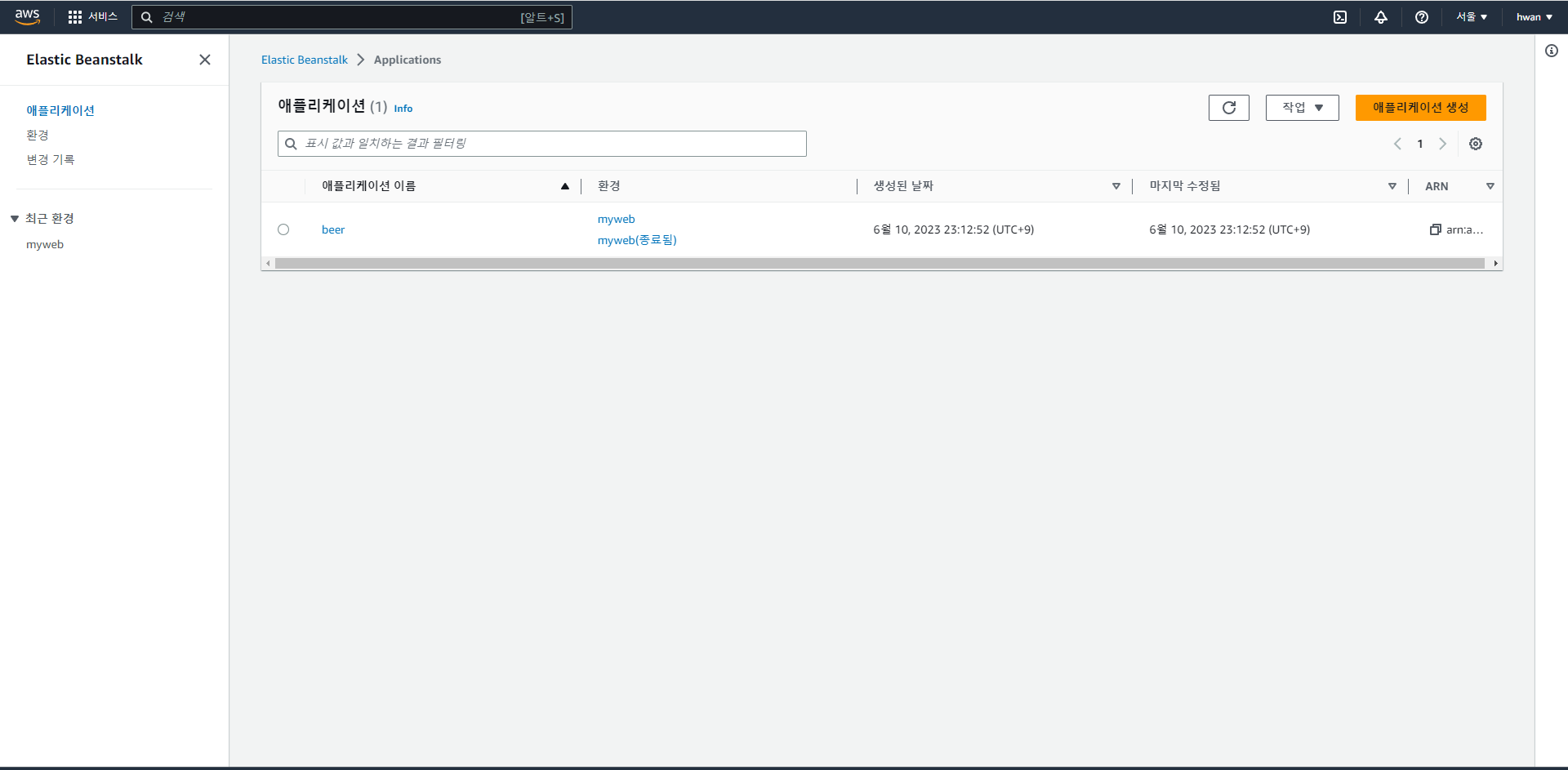Click the Applications breadcrumb text
Viewport: 1568px width, 770px height.
408,60
